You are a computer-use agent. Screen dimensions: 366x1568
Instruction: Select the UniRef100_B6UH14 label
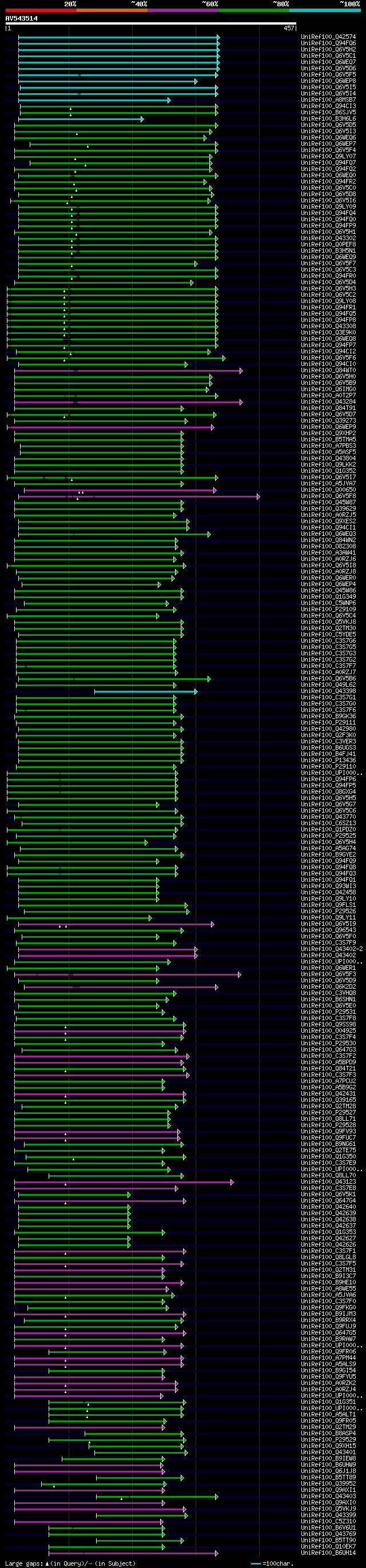pos(328,1553)
